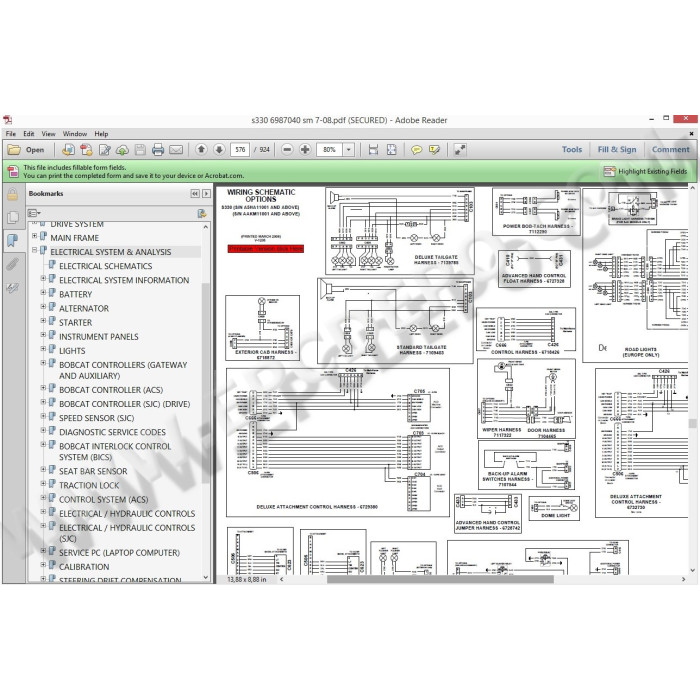This screenshot has width=700, height=700.
Task: Click the Save floppy disk icon
Action: pos(140,150)
